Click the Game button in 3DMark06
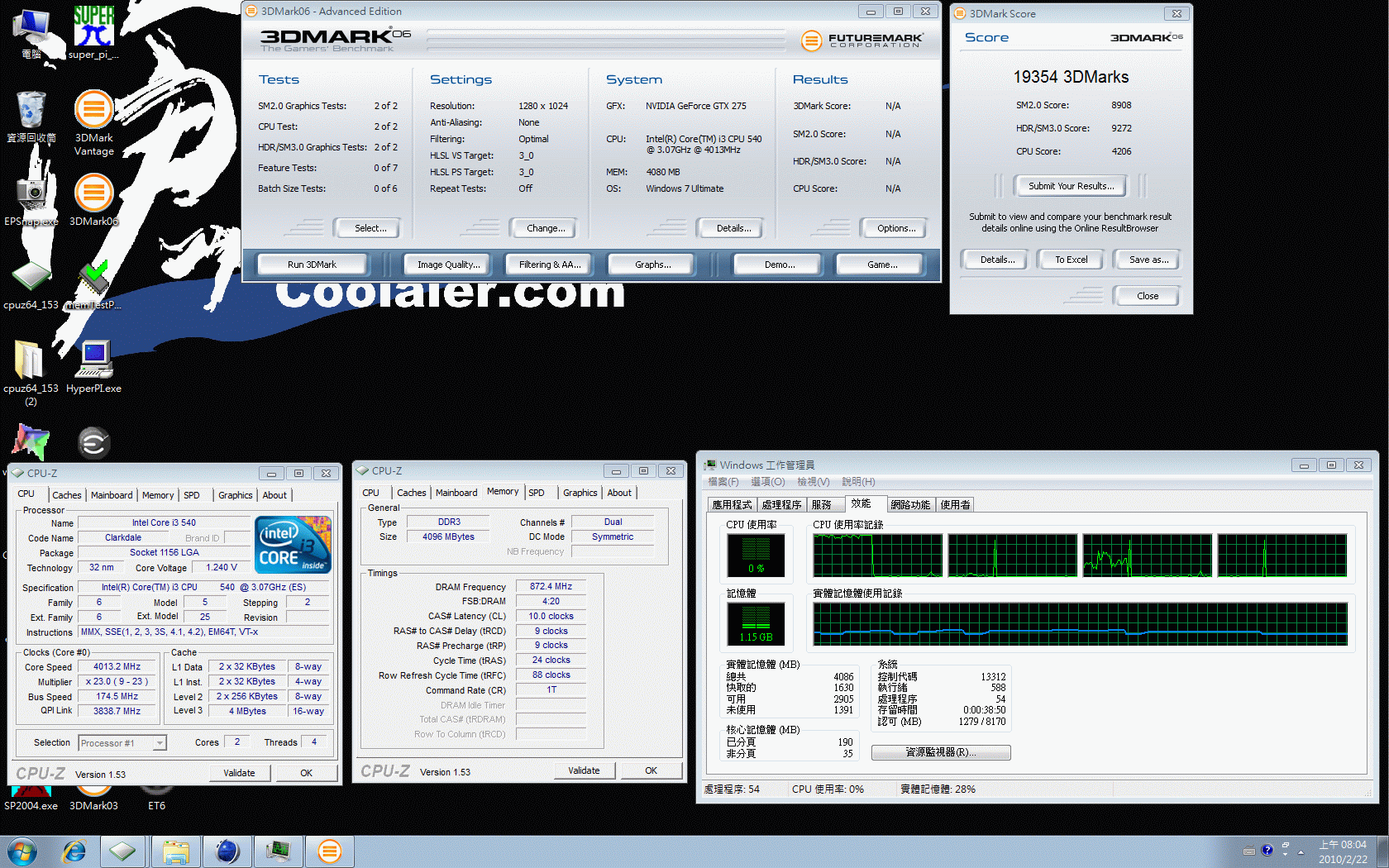The width and height of the screenshot is (1389, 868). click(880, 265)
